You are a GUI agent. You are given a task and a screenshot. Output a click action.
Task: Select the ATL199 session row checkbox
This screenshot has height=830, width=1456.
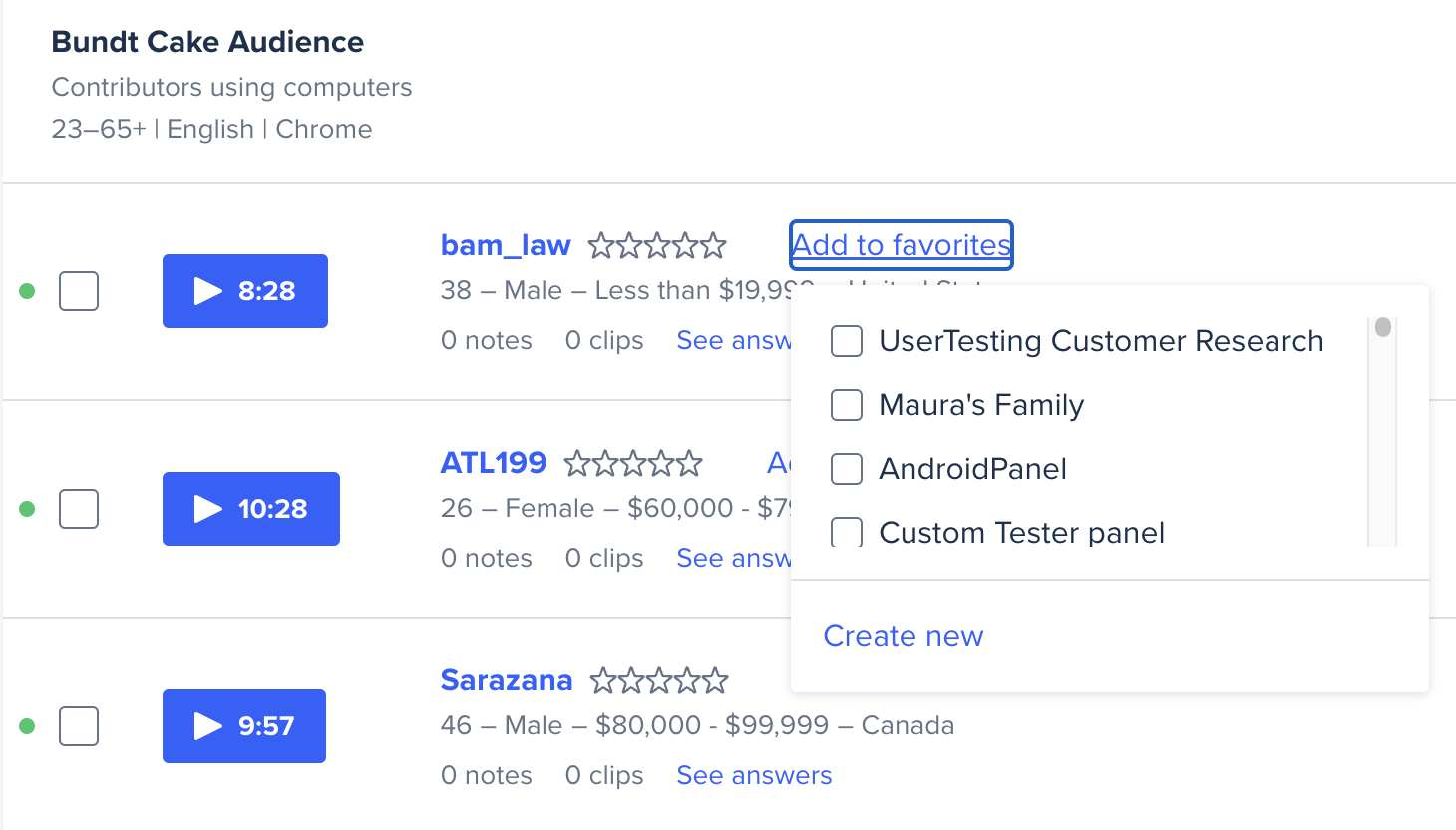pyautogui.click(x=79, y=509)
